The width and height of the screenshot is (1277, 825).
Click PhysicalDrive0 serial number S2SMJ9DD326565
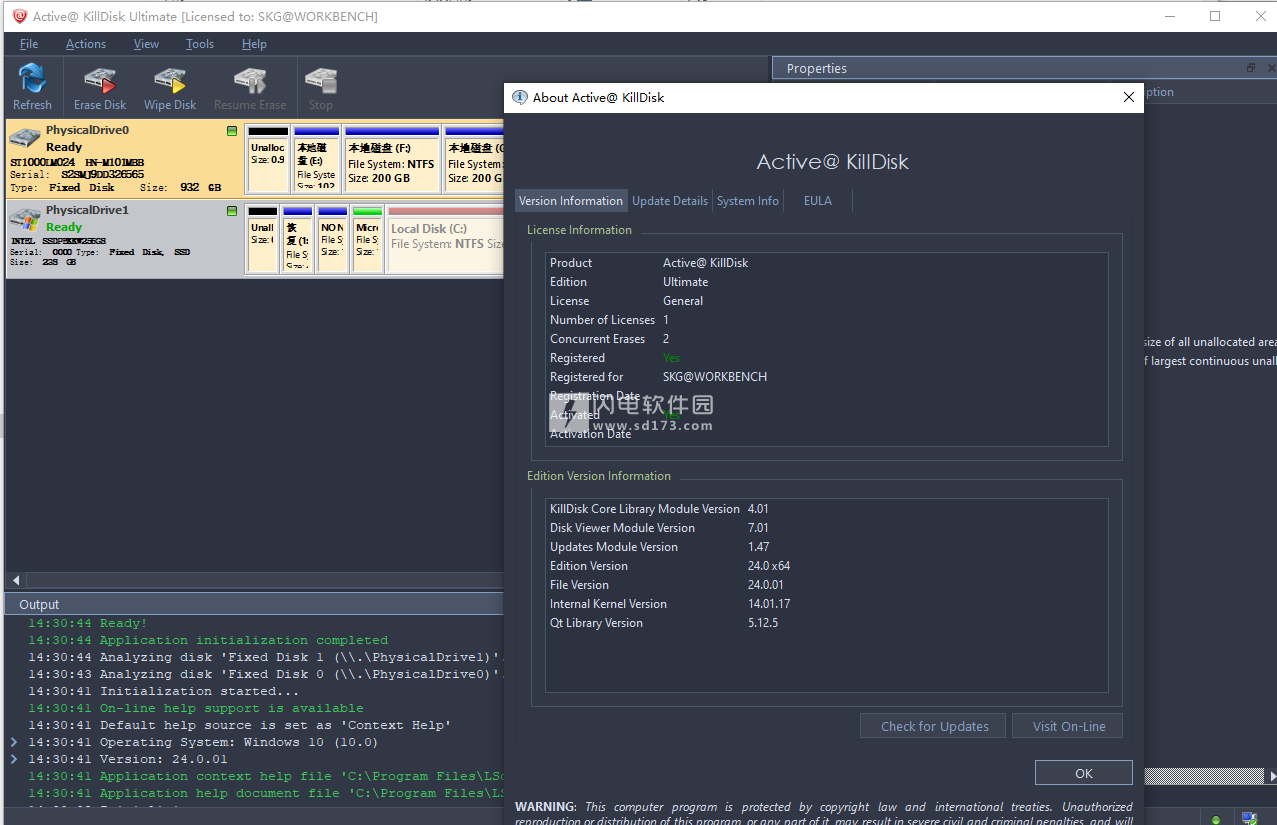[102, 175]
